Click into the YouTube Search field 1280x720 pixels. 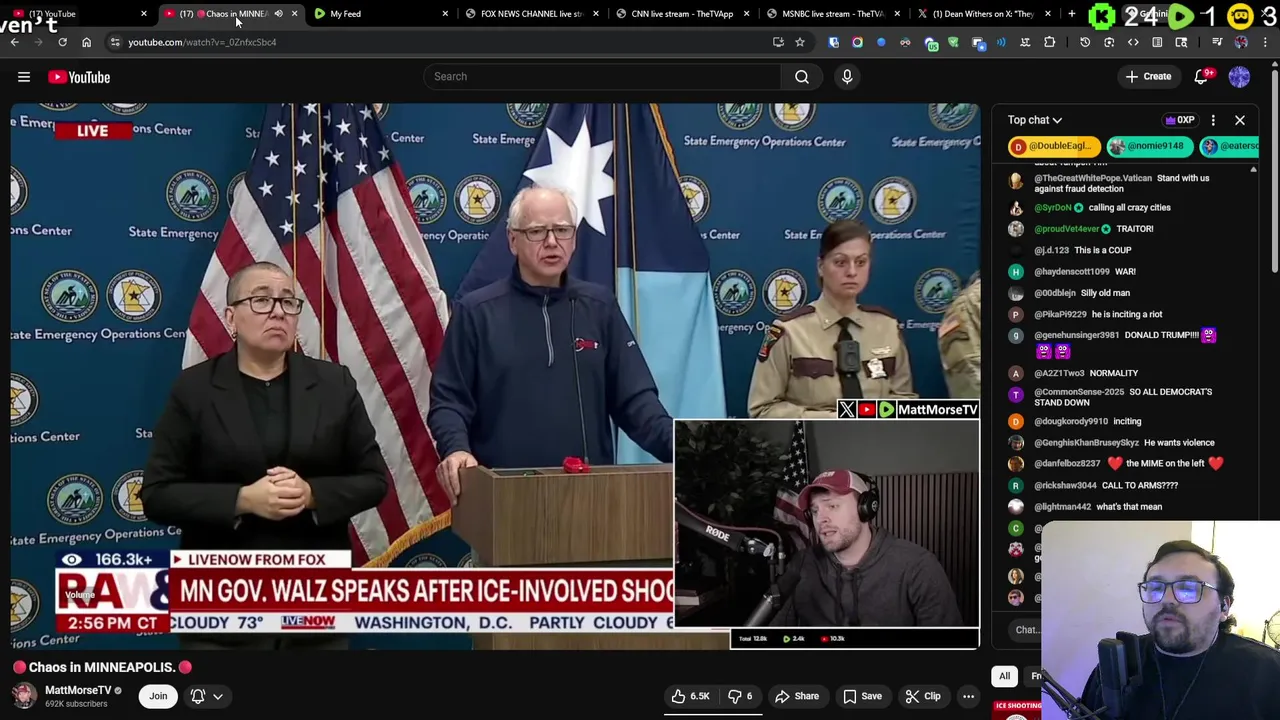602,76
